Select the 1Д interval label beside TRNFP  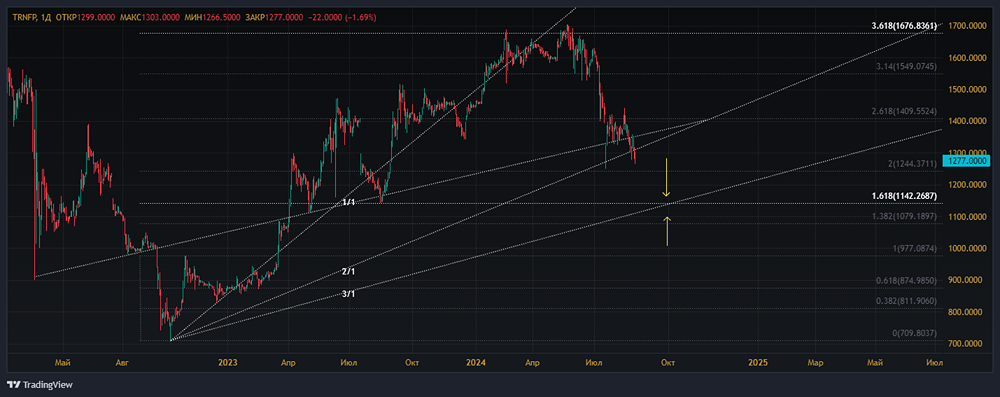click(x=46, y=17)
